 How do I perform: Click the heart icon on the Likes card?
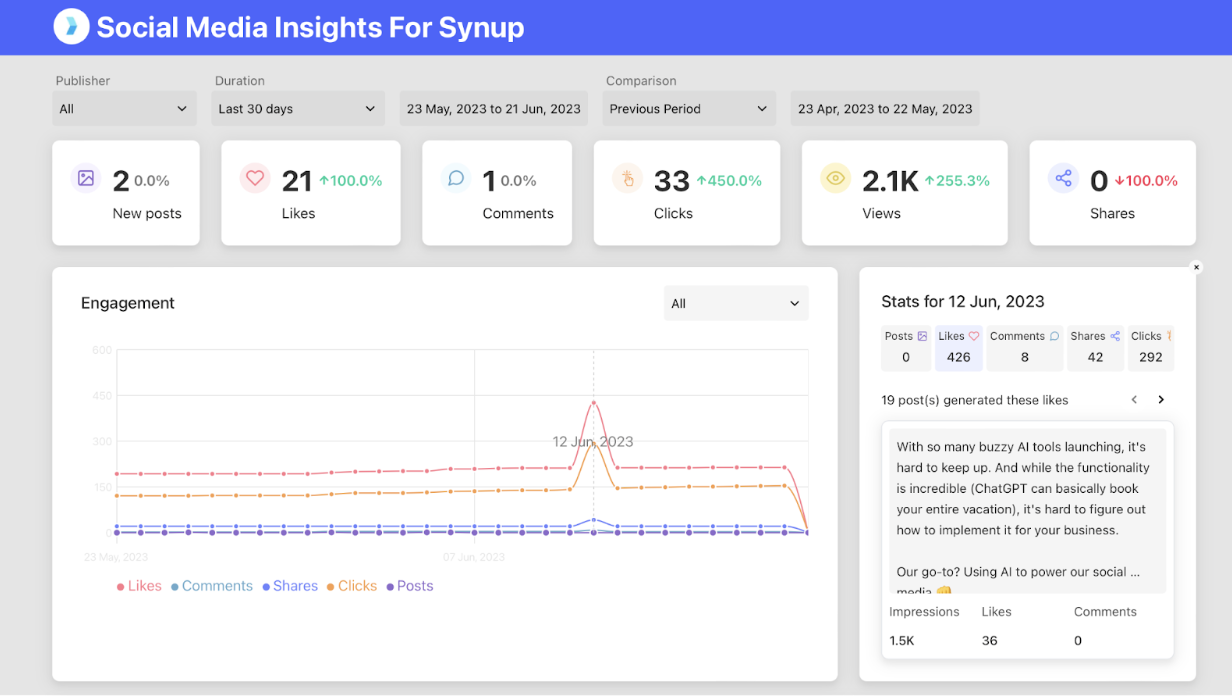(255, 178)
